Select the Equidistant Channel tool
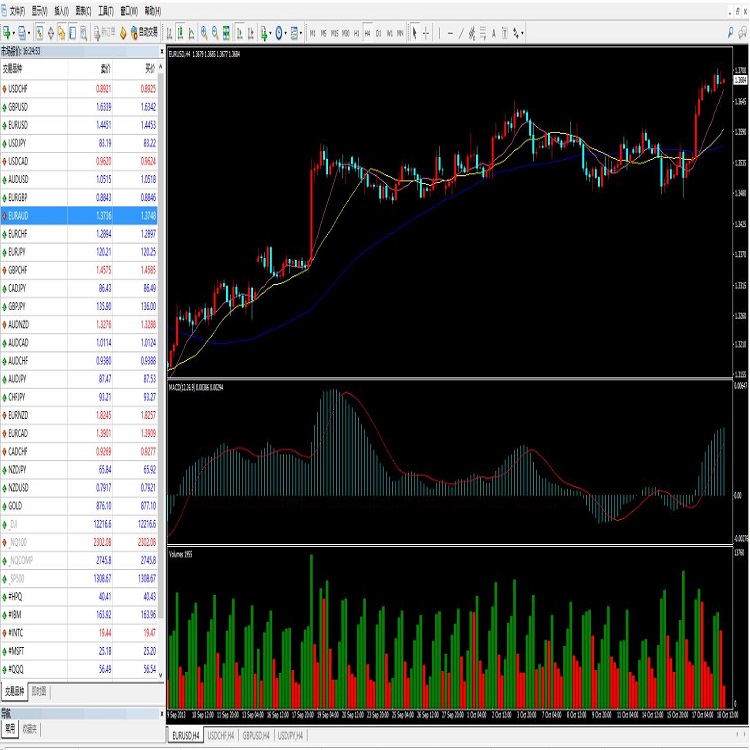This screenshot has height=750, width=750. 472,33
